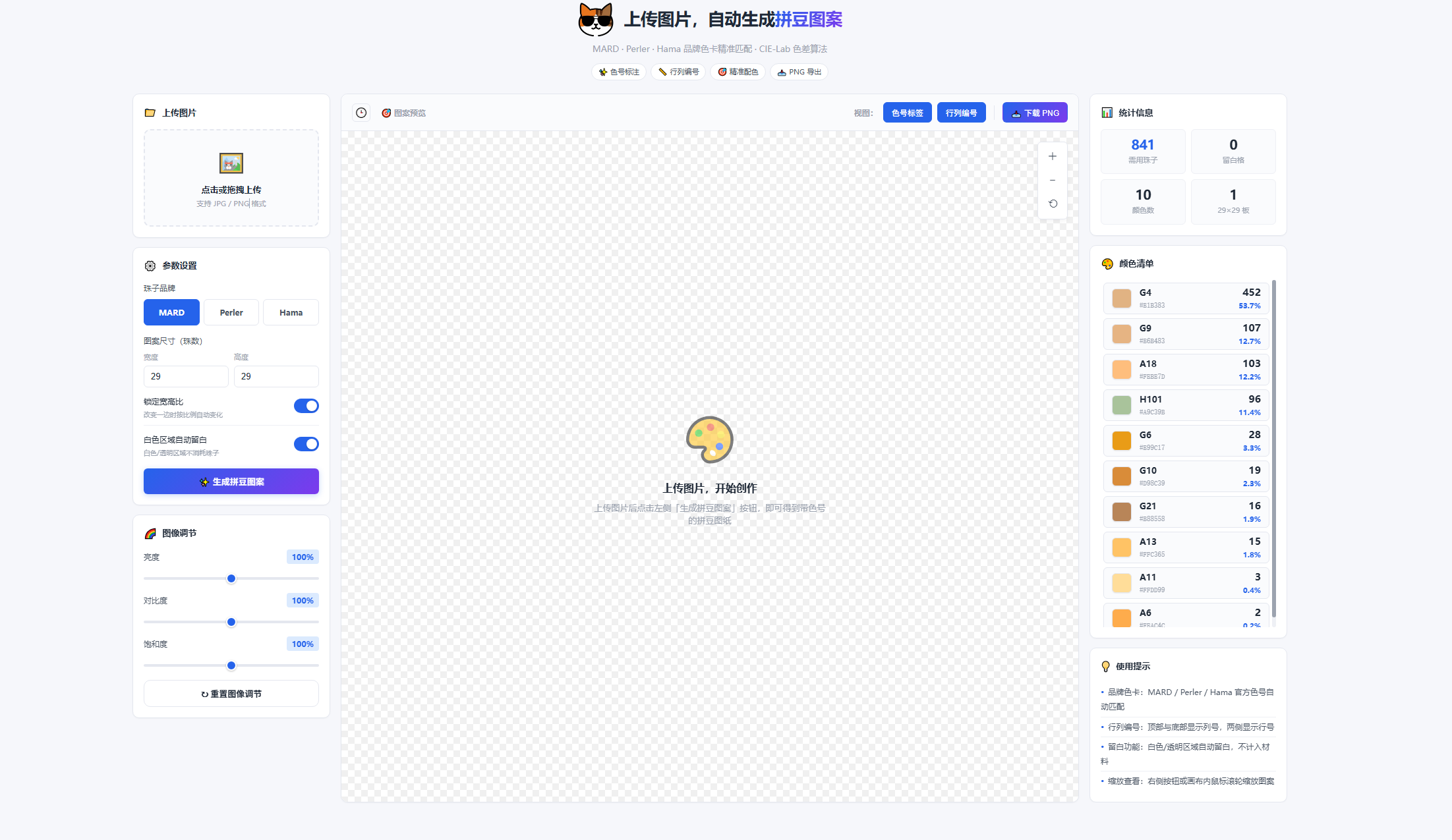Image resolution: width=1452 pixels, height=840 pixels.
Task: Click the 精准配色 feature chip
Action: tap(738, 72)
